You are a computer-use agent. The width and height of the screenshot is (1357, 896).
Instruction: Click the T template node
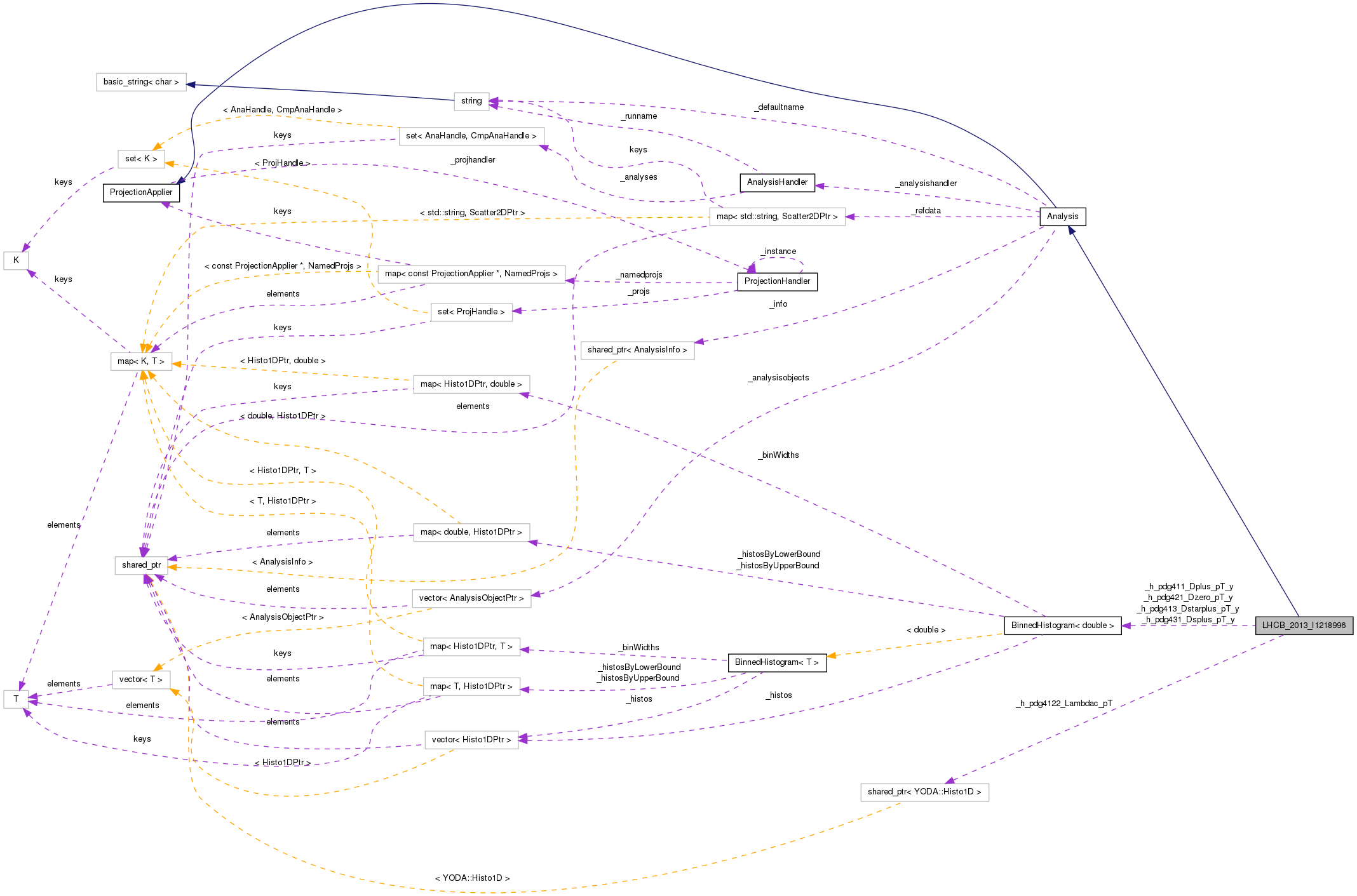coord(16,699)
